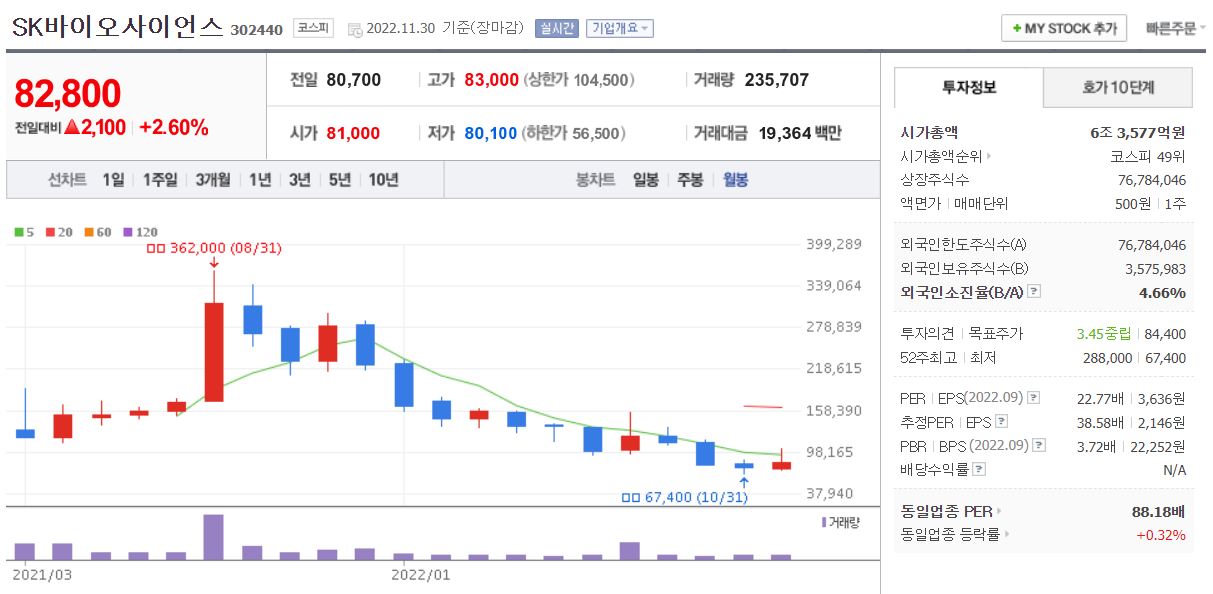Click the +0.32% sector change value
This screenshot has height=594, width=1213.
1161,535
